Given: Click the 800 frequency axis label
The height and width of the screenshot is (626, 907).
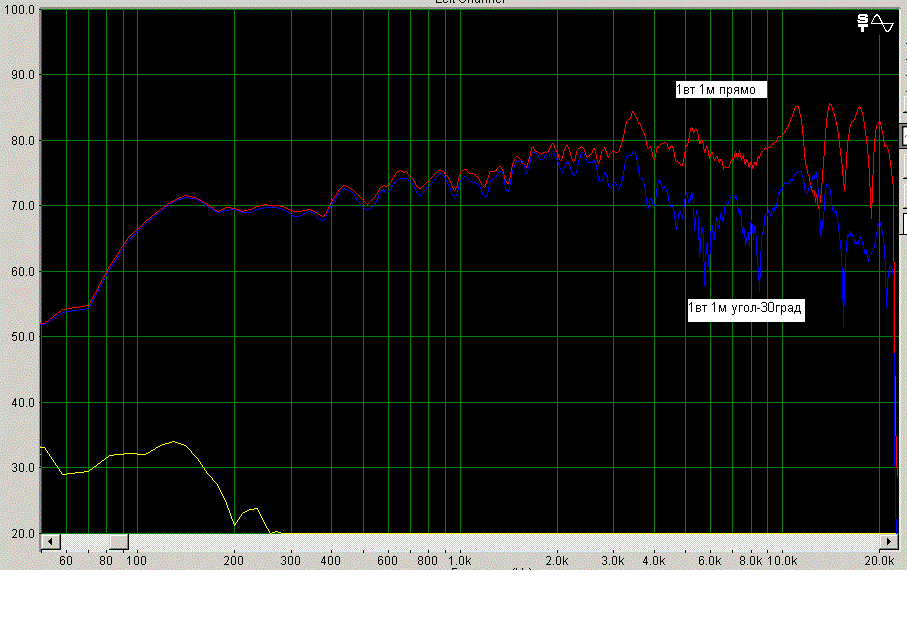Looking at the screenshot, I should tap(427, 561).
